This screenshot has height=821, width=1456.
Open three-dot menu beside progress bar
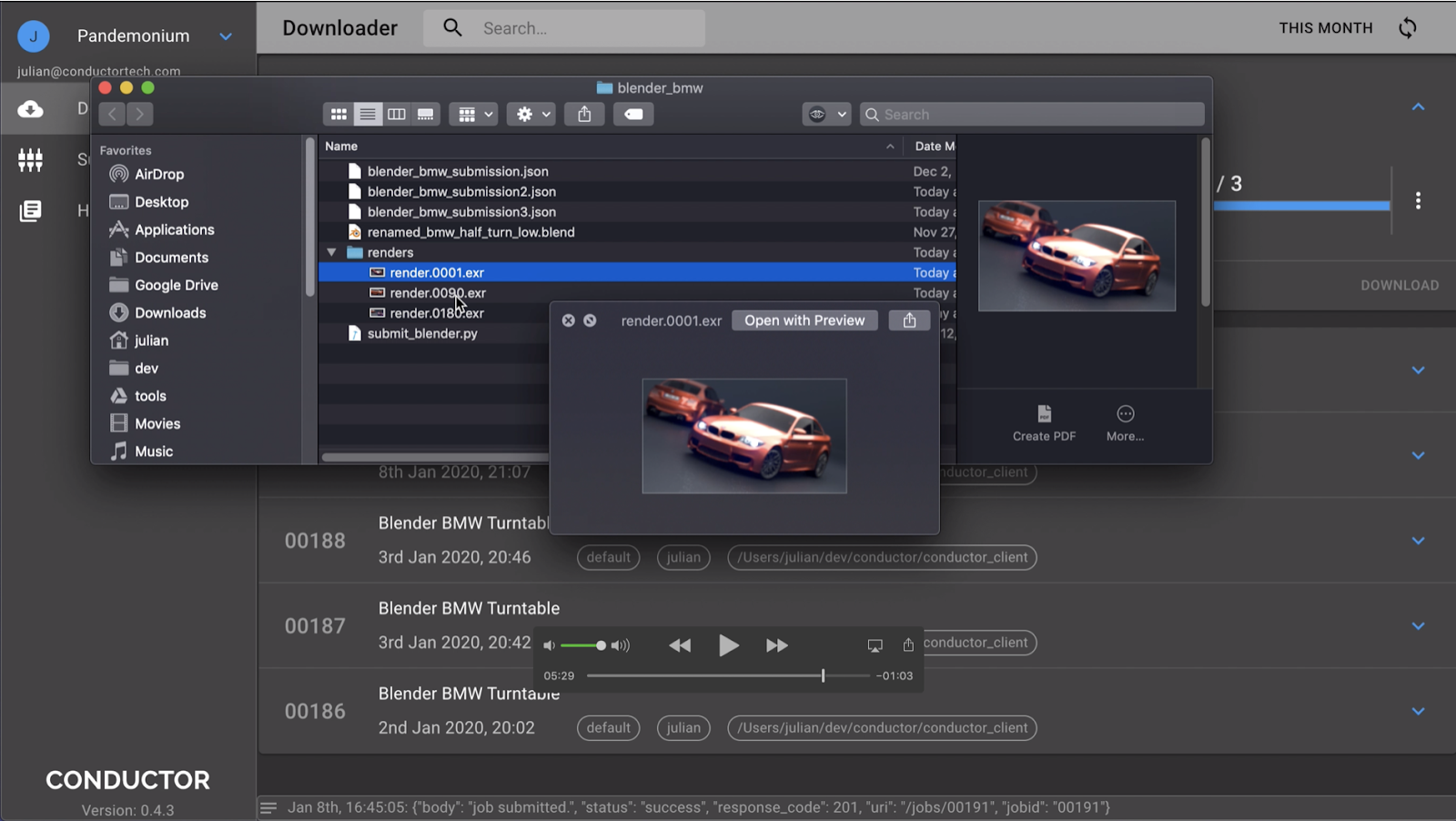point(1418,201)
